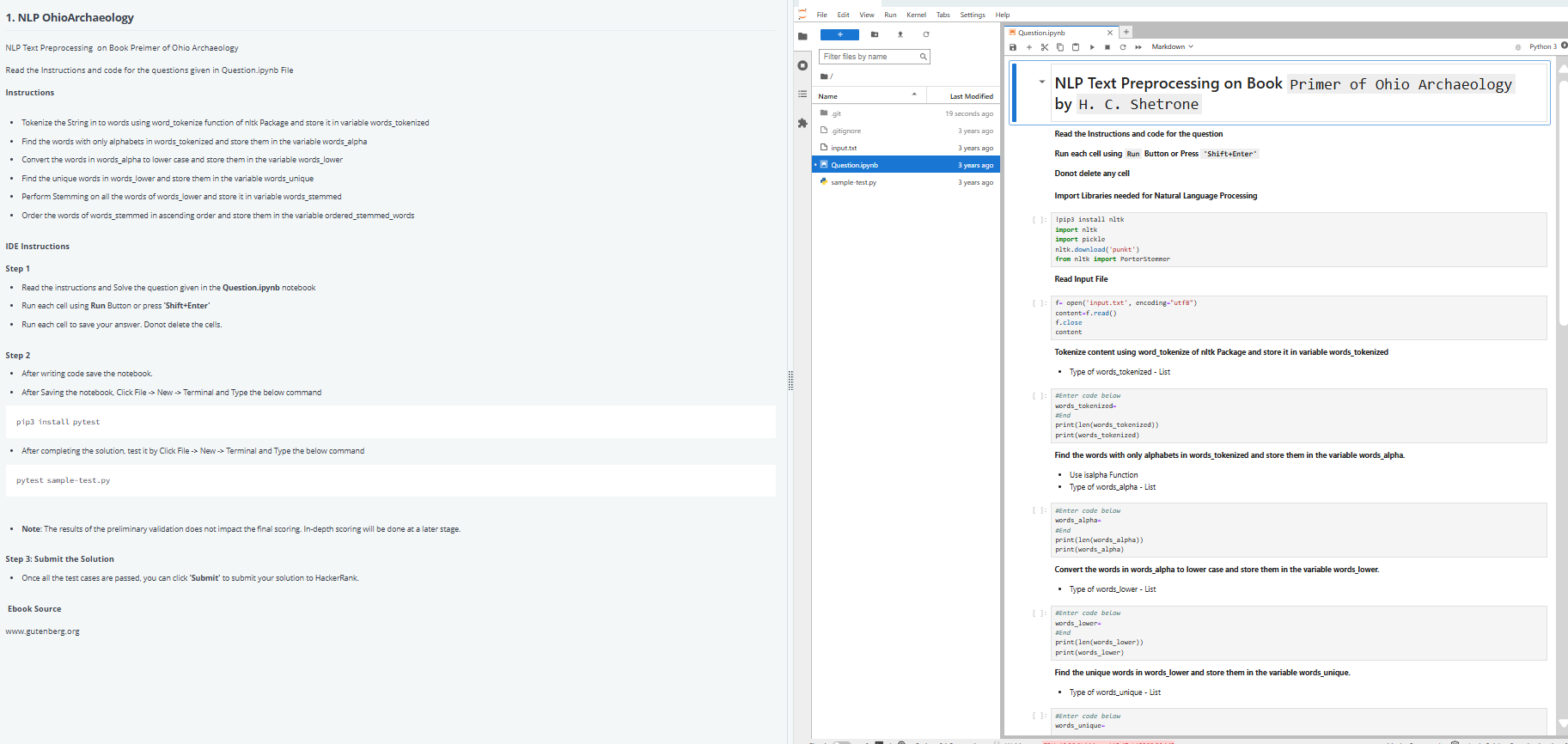
Task: Click the '1. NLP OhioArchaeology' title
Action: [70, 17]
